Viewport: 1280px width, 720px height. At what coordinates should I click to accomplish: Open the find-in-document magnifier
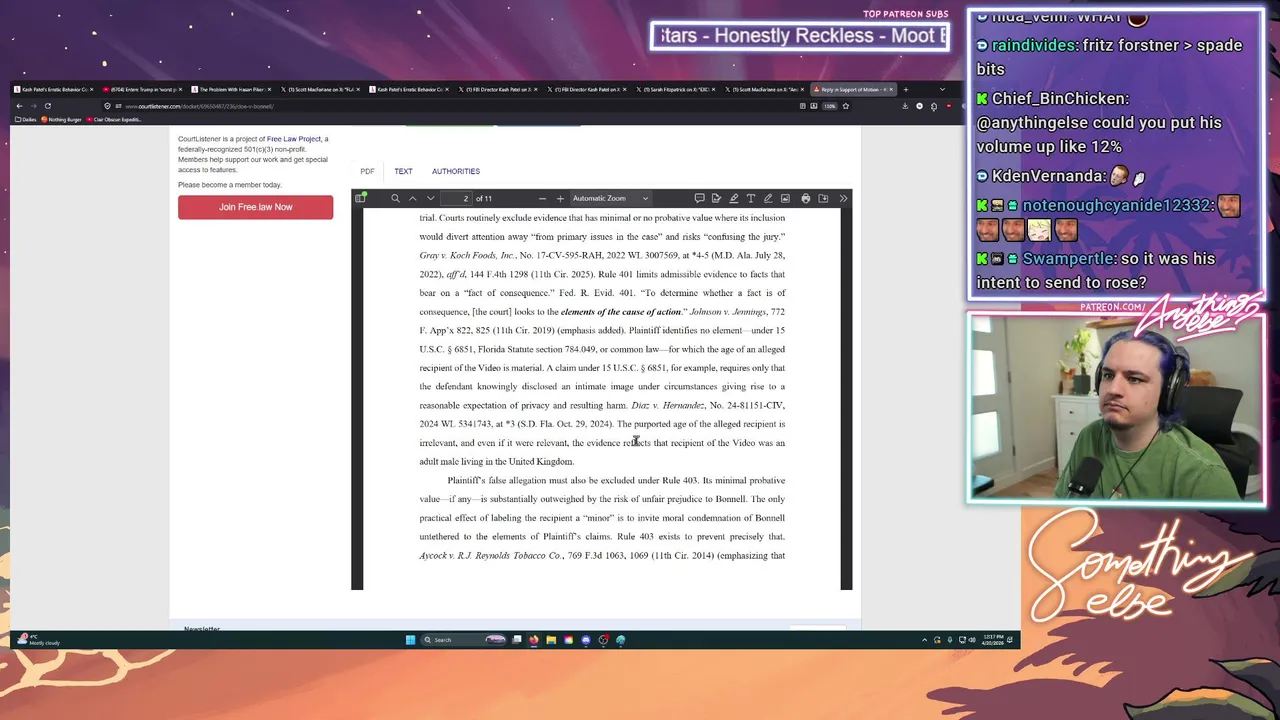395,198
